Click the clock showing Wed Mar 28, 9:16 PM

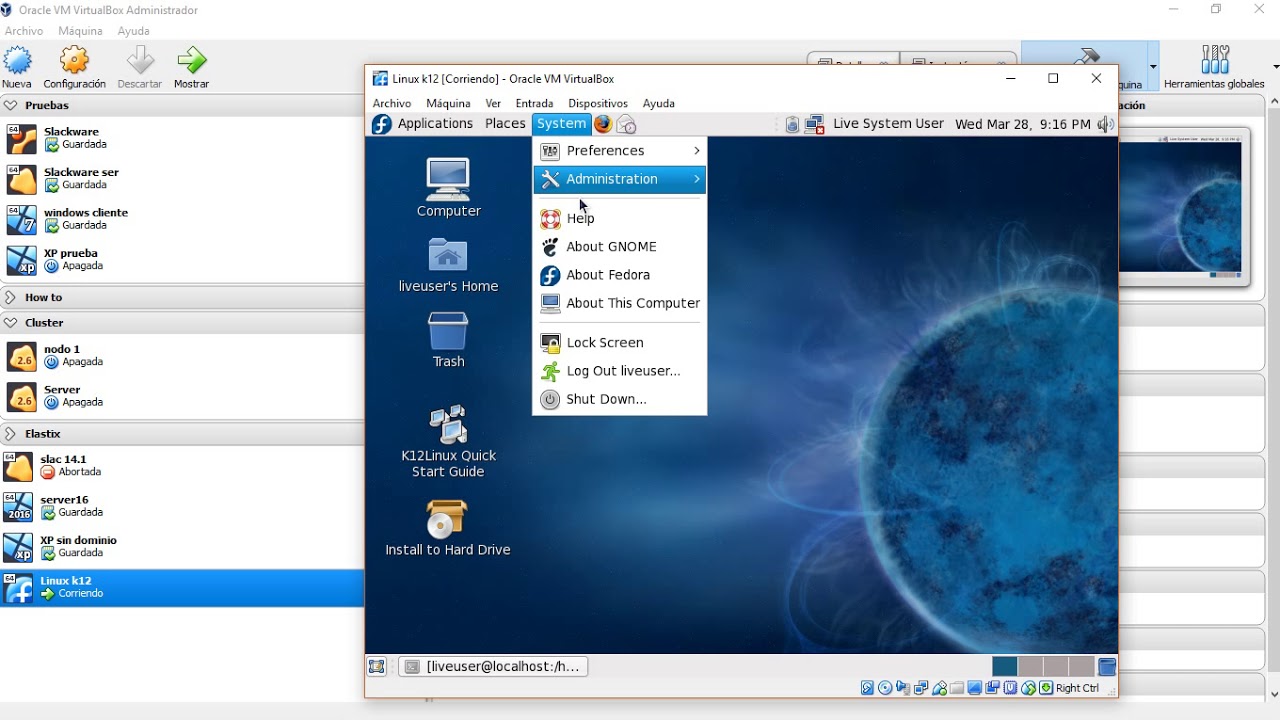(1022, 124)
